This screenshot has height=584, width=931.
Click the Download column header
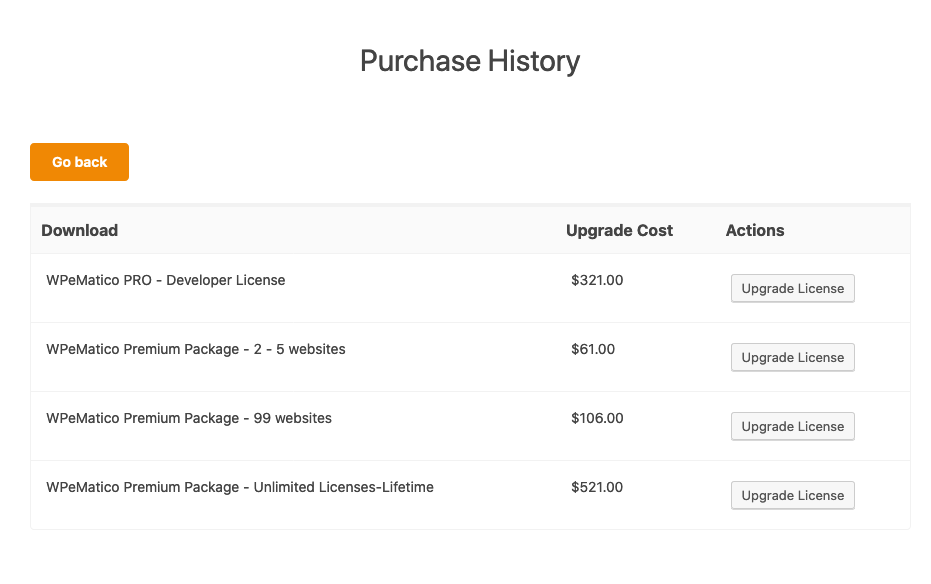click(80, 230)
